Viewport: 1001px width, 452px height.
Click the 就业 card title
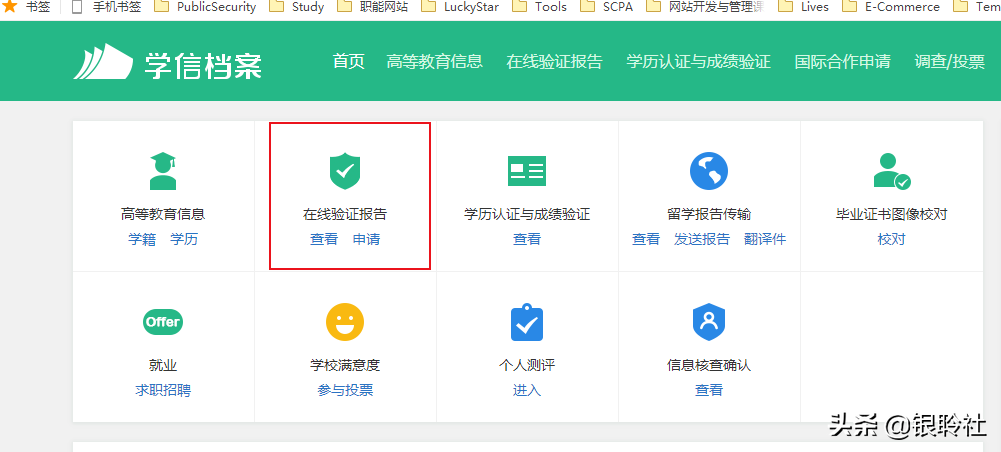(163, 366)
